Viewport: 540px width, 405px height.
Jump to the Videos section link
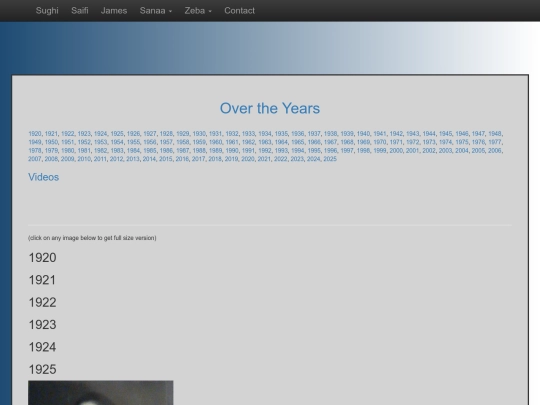43,177
